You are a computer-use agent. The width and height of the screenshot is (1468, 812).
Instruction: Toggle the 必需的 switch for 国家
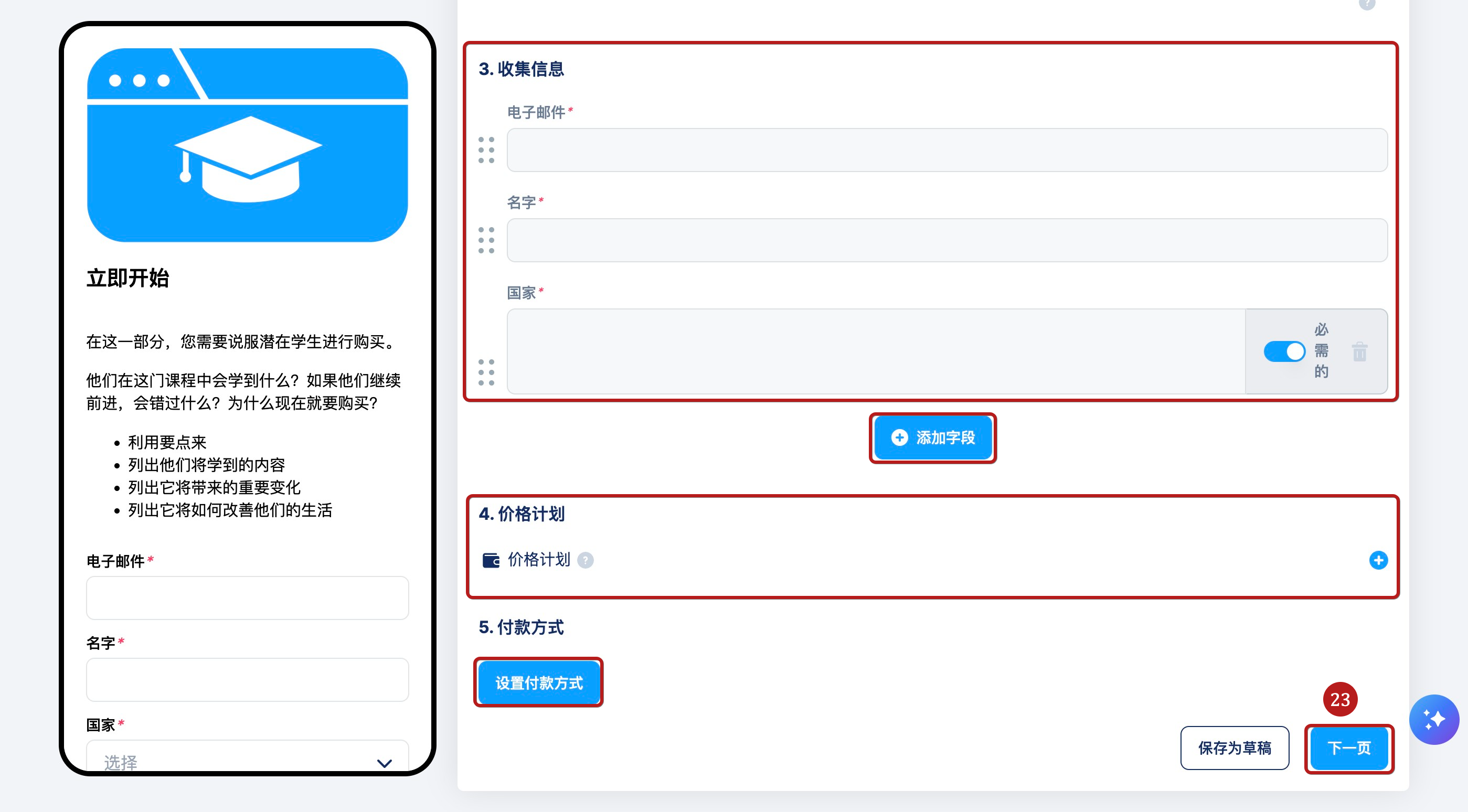(1284, 351)
